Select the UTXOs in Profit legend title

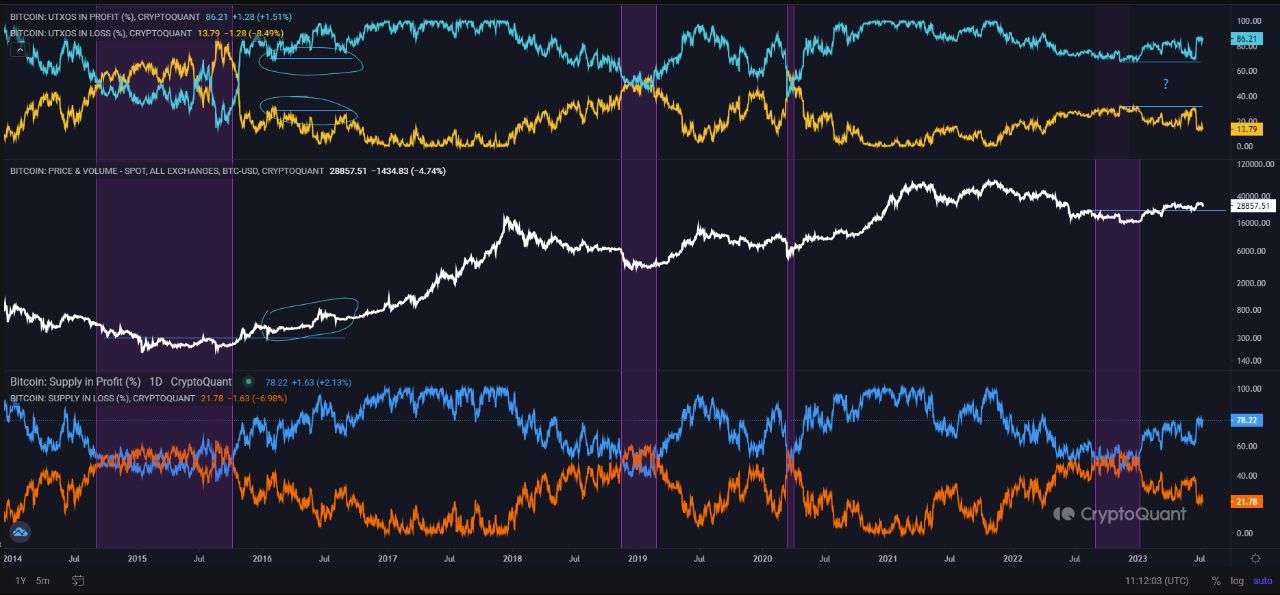(104, 19)
